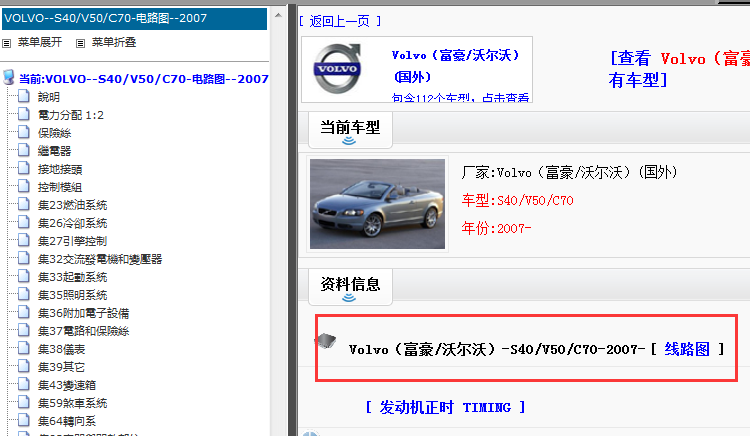The height and width of the screenshot is (436, 750).
Task: Click page icon beside 保險絲
Action: pos(23,132)
